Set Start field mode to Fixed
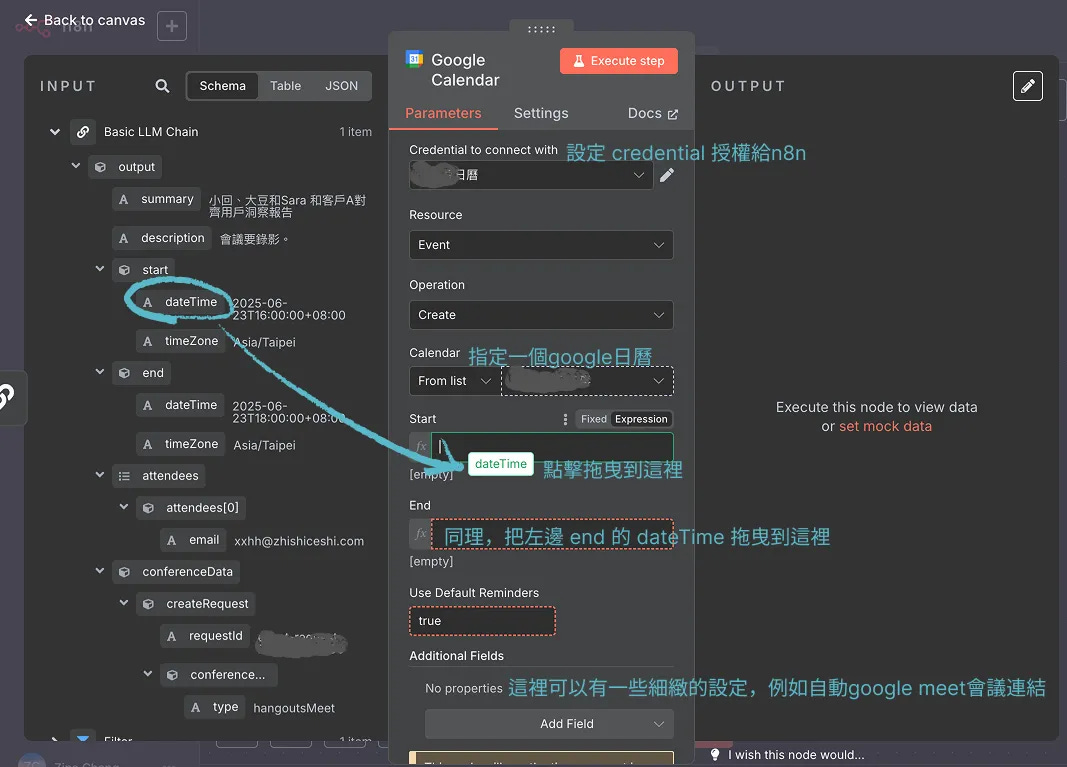The image size is (1067, 767). pyautogui.click(x=593, y=419)
